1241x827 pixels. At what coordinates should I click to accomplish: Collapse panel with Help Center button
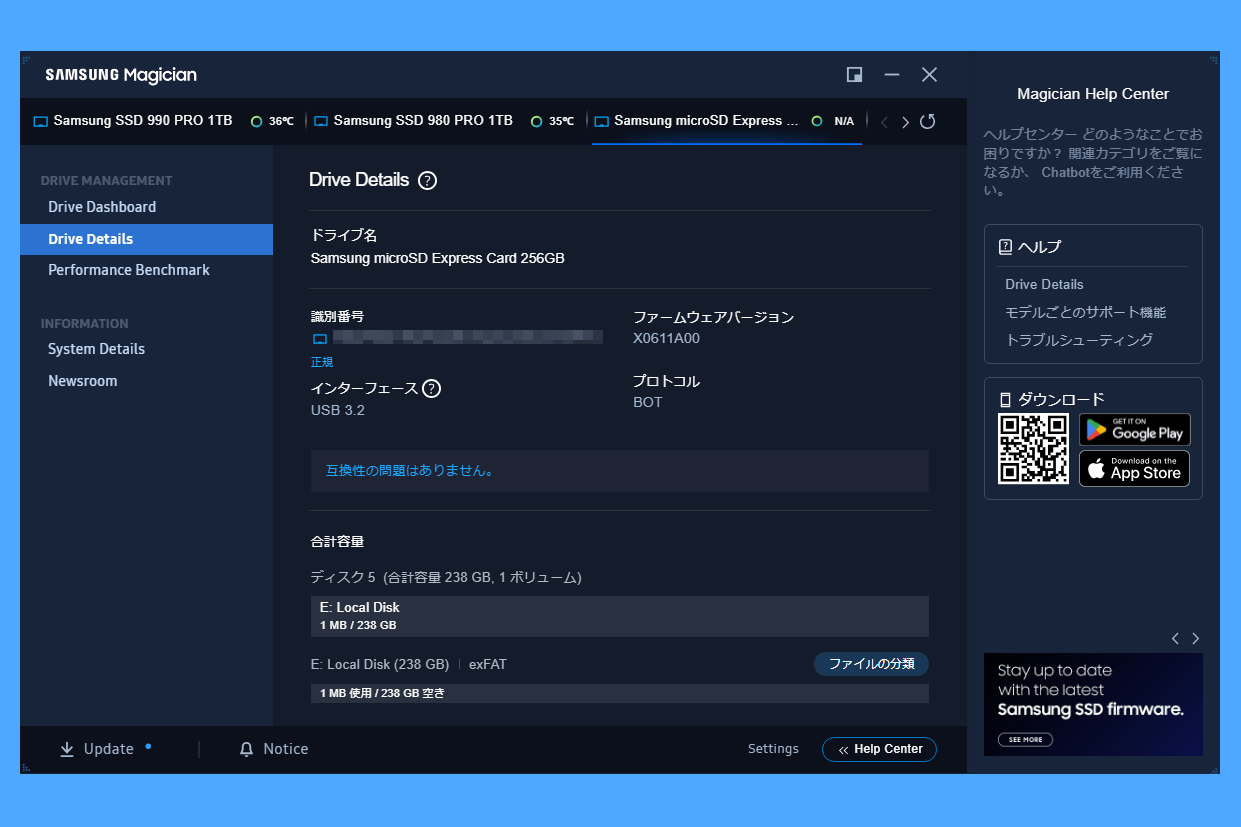pyautogui.click(x=879, y=749)
